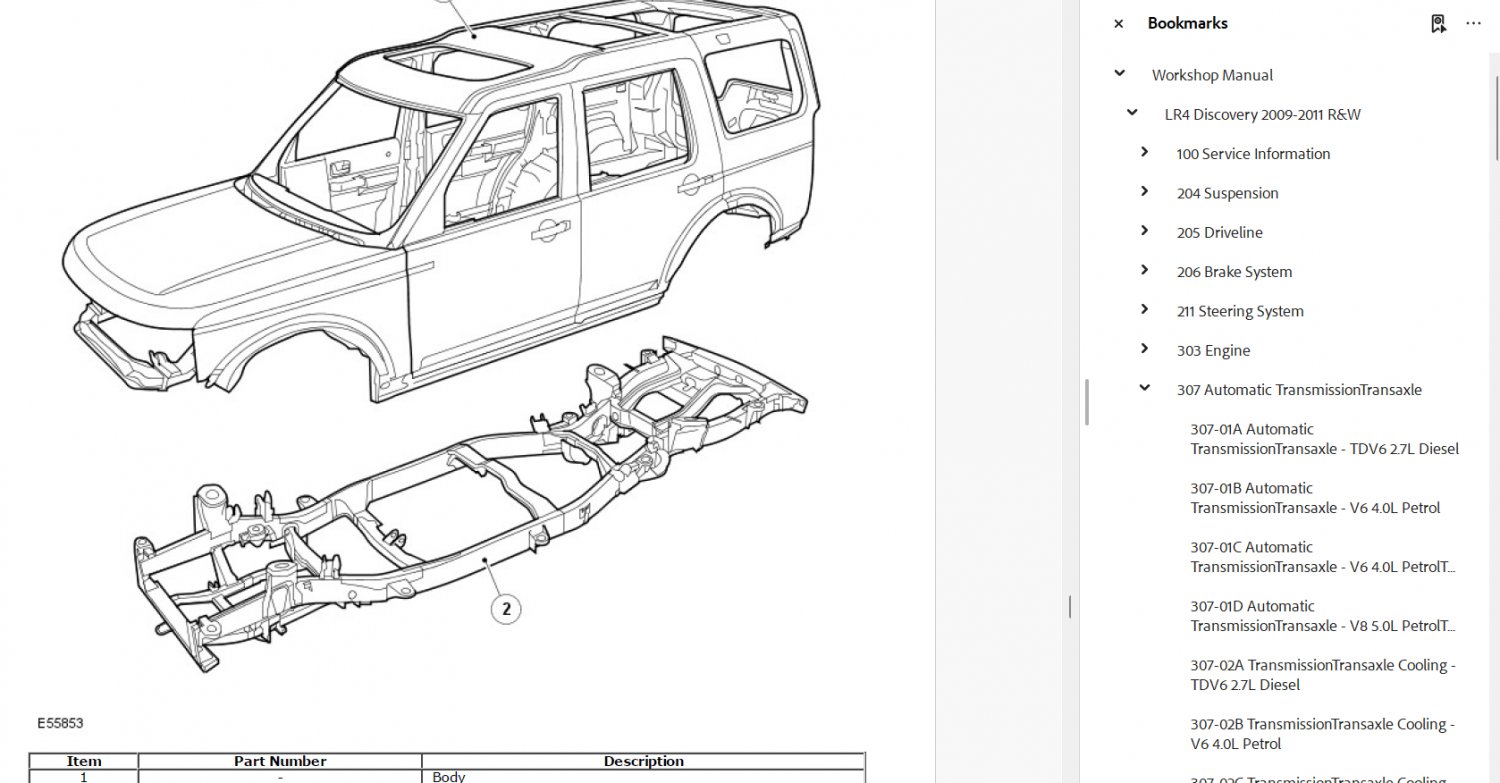Open the bookmark search icon
The width and height of the screenshot is (1500, 783).
coord(1438,23)
